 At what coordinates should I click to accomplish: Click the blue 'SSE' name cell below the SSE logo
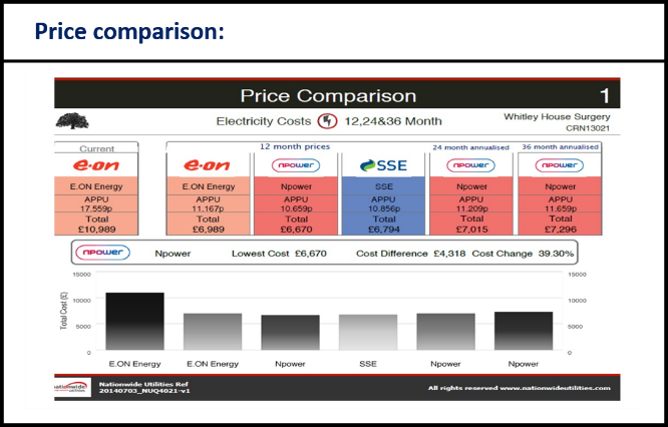tap(383, 186)
